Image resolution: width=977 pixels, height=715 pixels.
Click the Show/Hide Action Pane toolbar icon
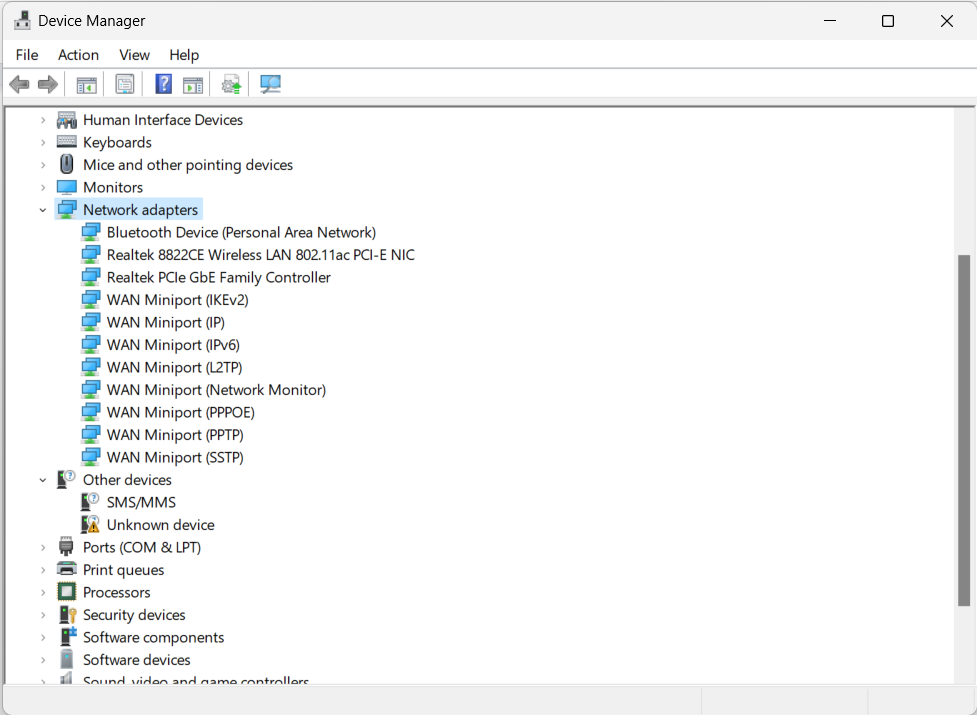click(193, 85)
